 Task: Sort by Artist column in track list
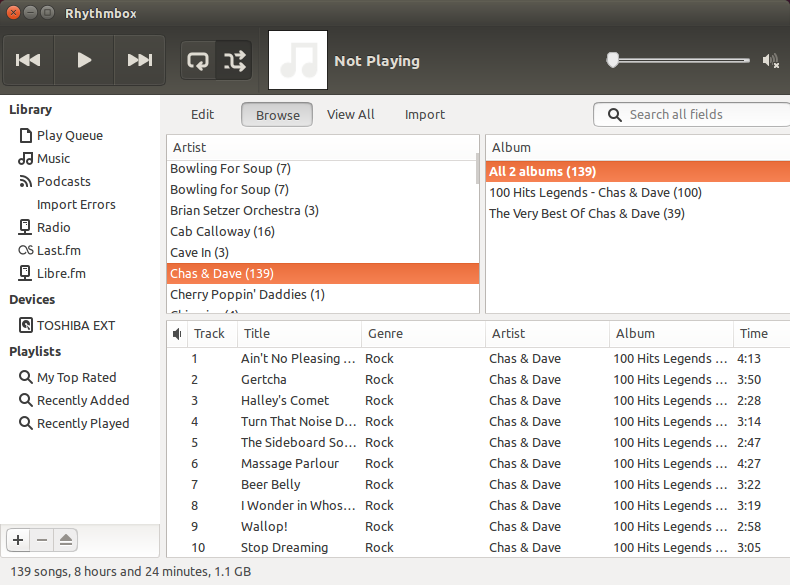point(547,334)
